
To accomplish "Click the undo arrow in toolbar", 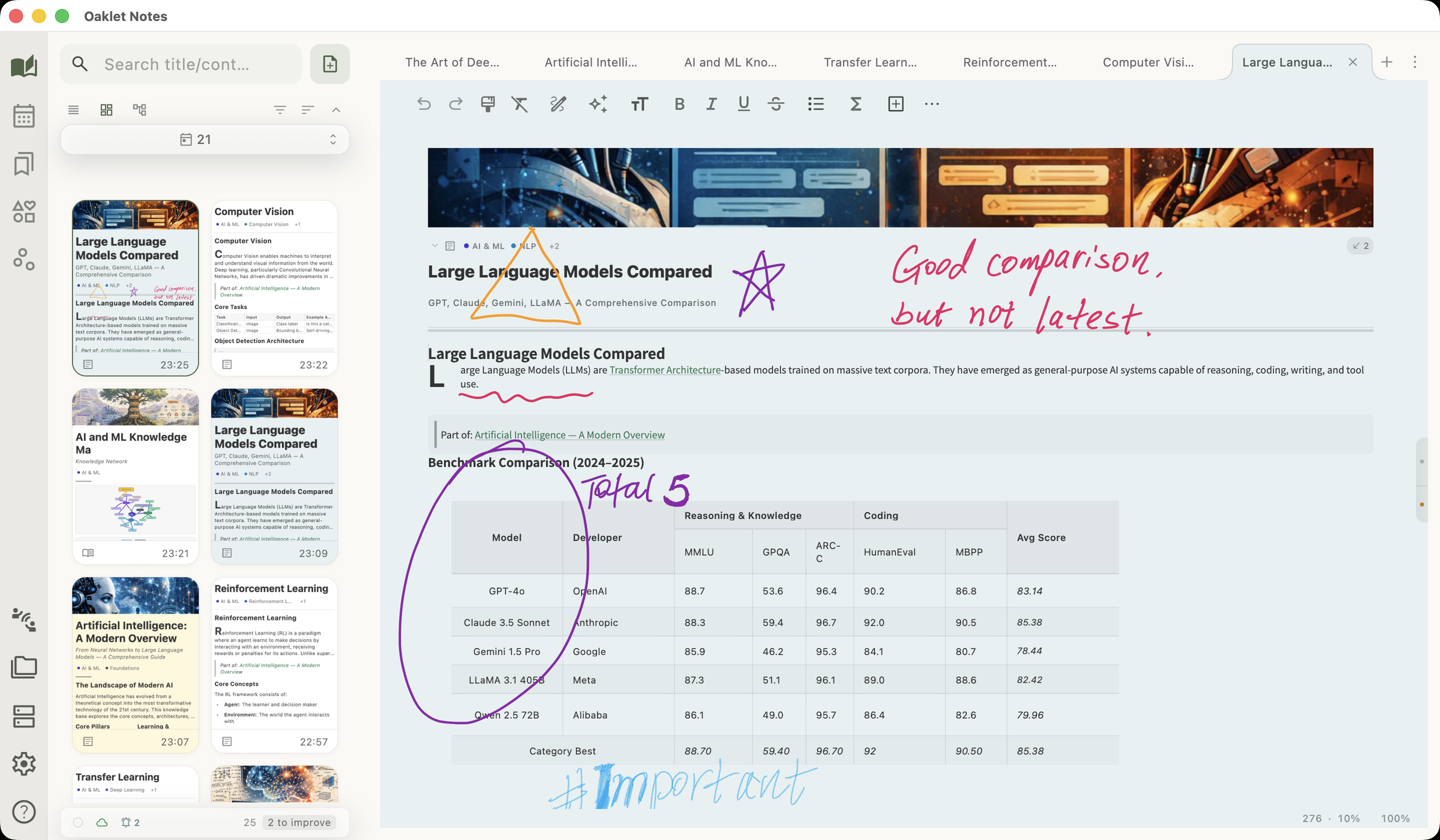I will coord(424,104).
